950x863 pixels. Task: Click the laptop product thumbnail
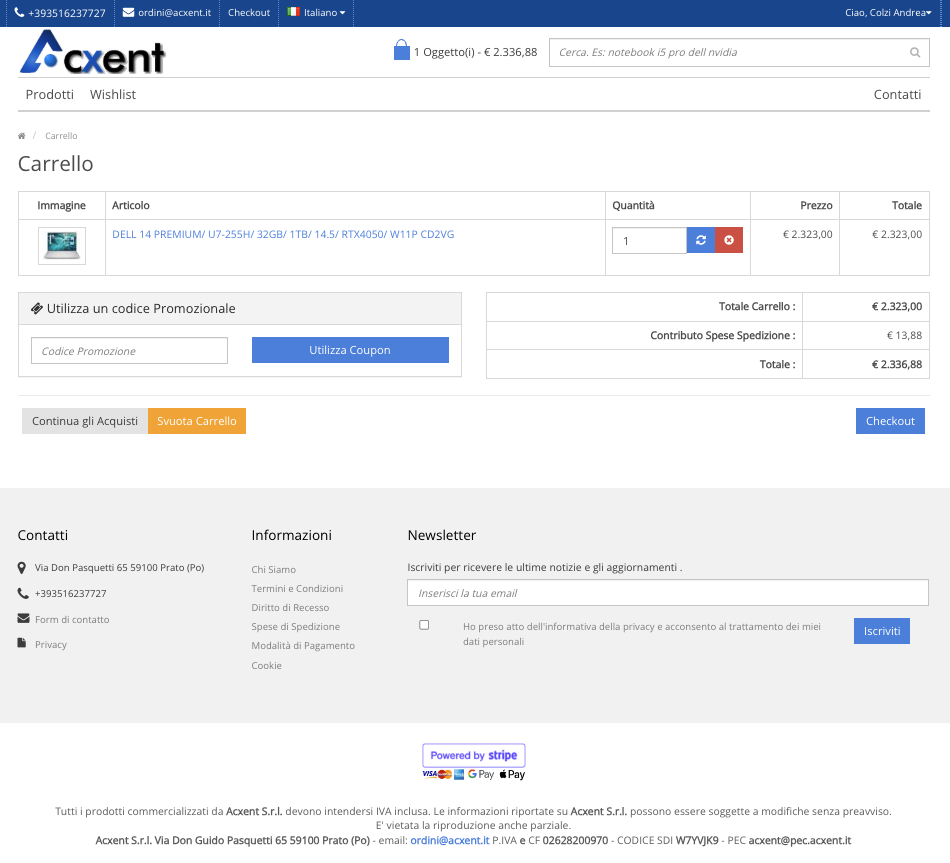62,246
